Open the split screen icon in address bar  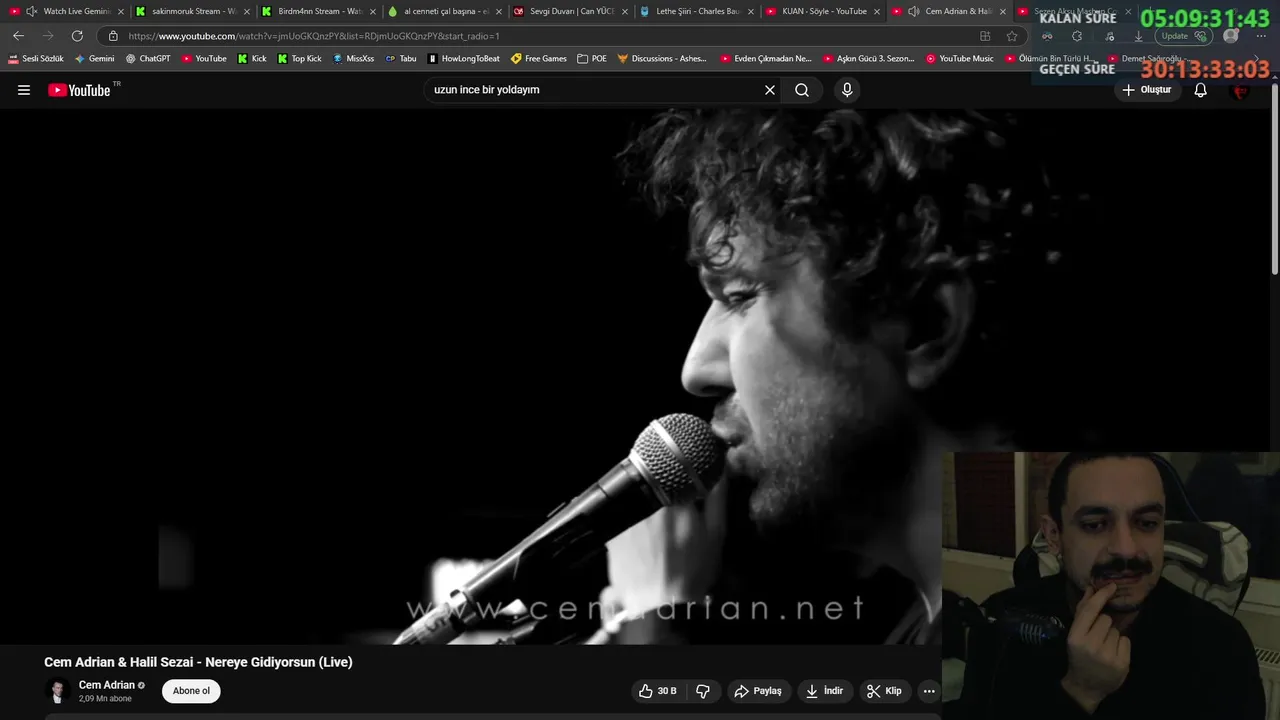(x=985, y=36)
